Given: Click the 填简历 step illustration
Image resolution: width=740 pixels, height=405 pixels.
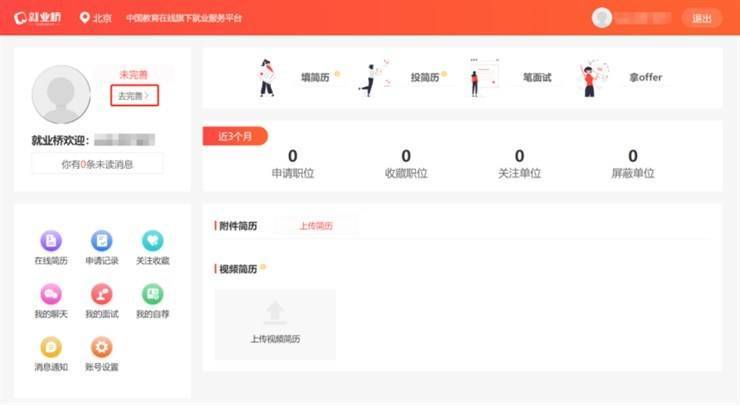Looking at the screenshot, I should point(267,78).
